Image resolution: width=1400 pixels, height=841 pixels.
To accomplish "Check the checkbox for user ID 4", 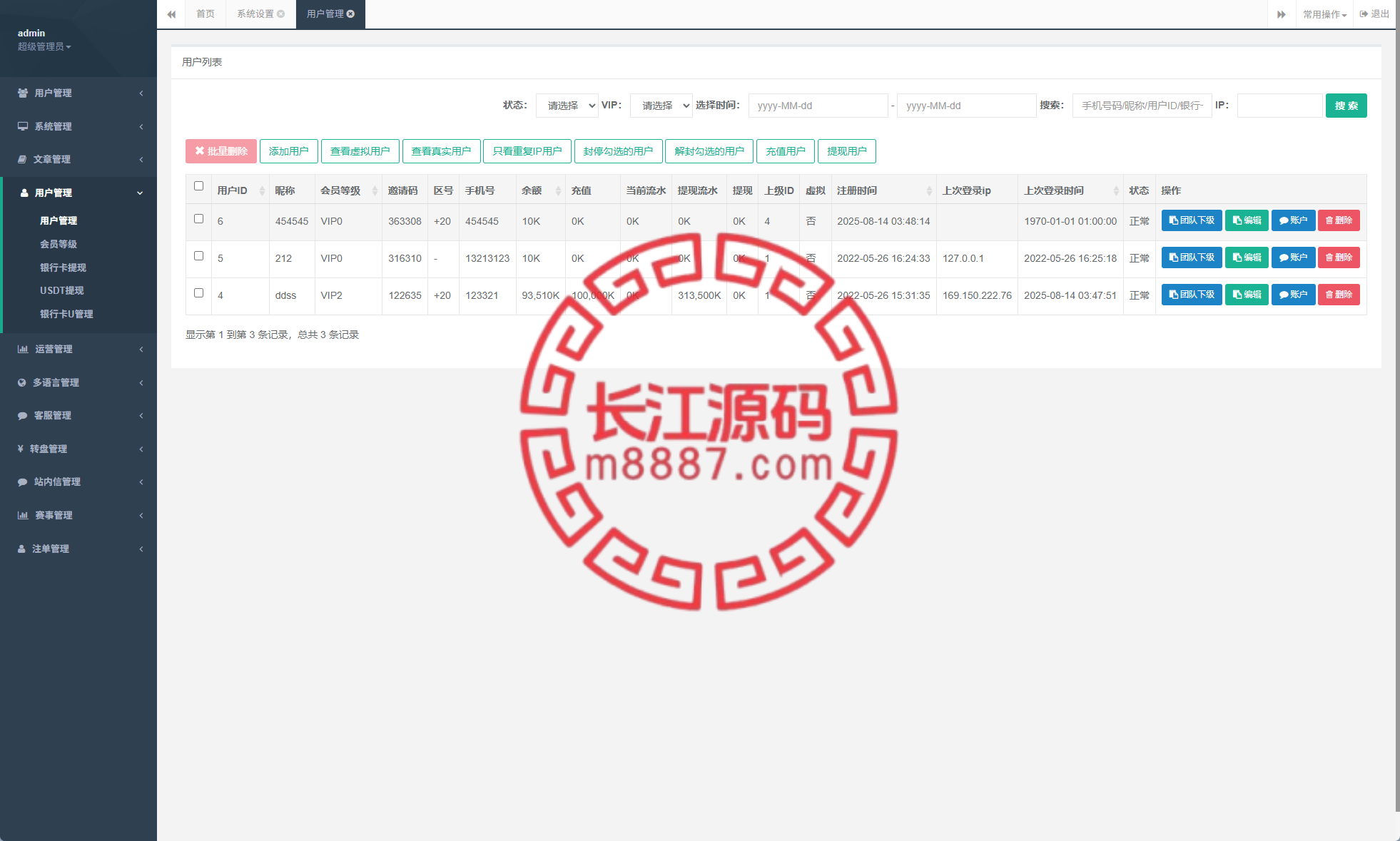I will [199, 293].
